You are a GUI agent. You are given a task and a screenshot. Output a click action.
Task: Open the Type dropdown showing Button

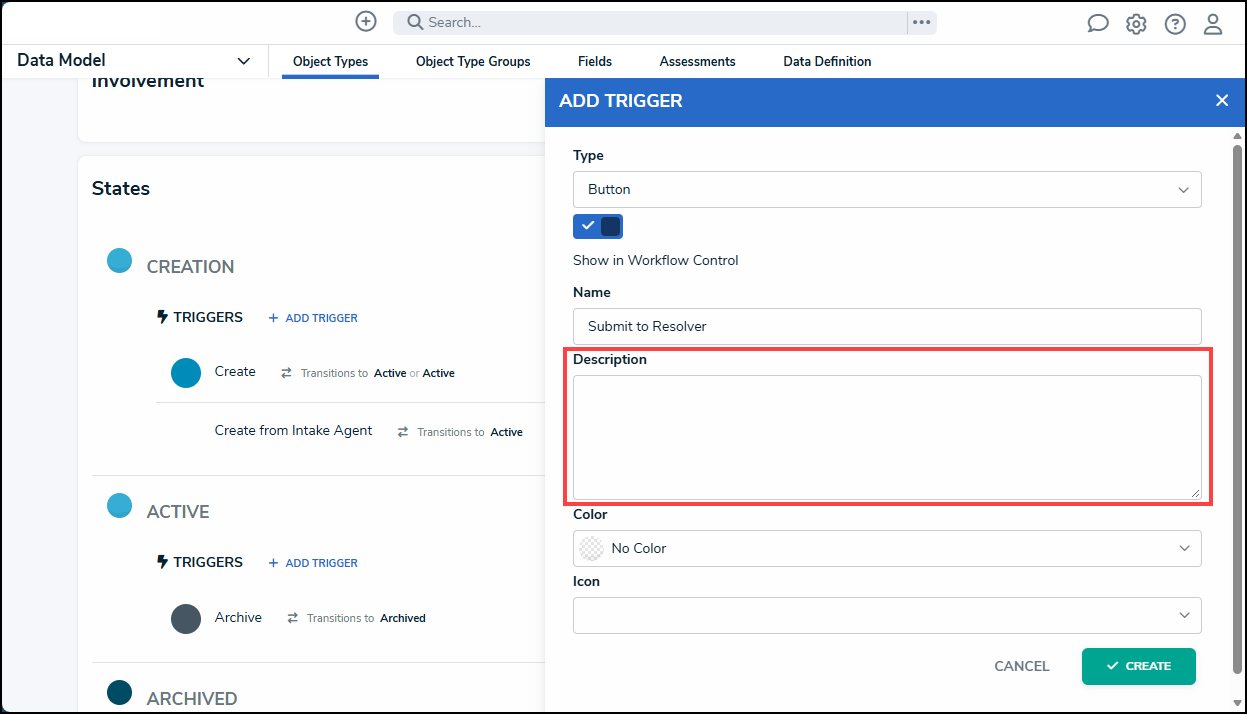point(887,189)
